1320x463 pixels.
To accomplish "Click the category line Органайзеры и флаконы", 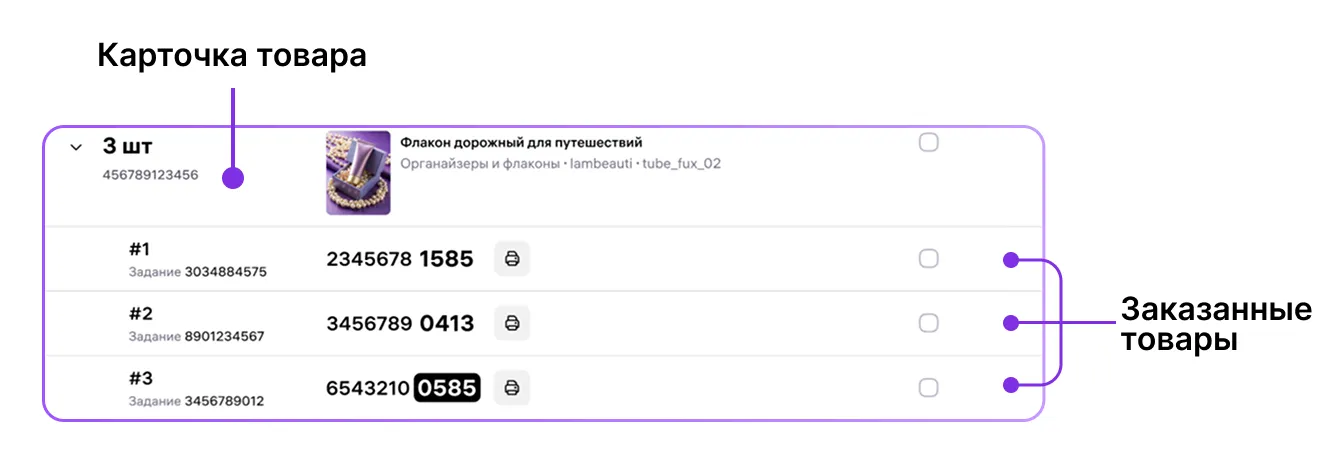I will click(x=480, y=163).
